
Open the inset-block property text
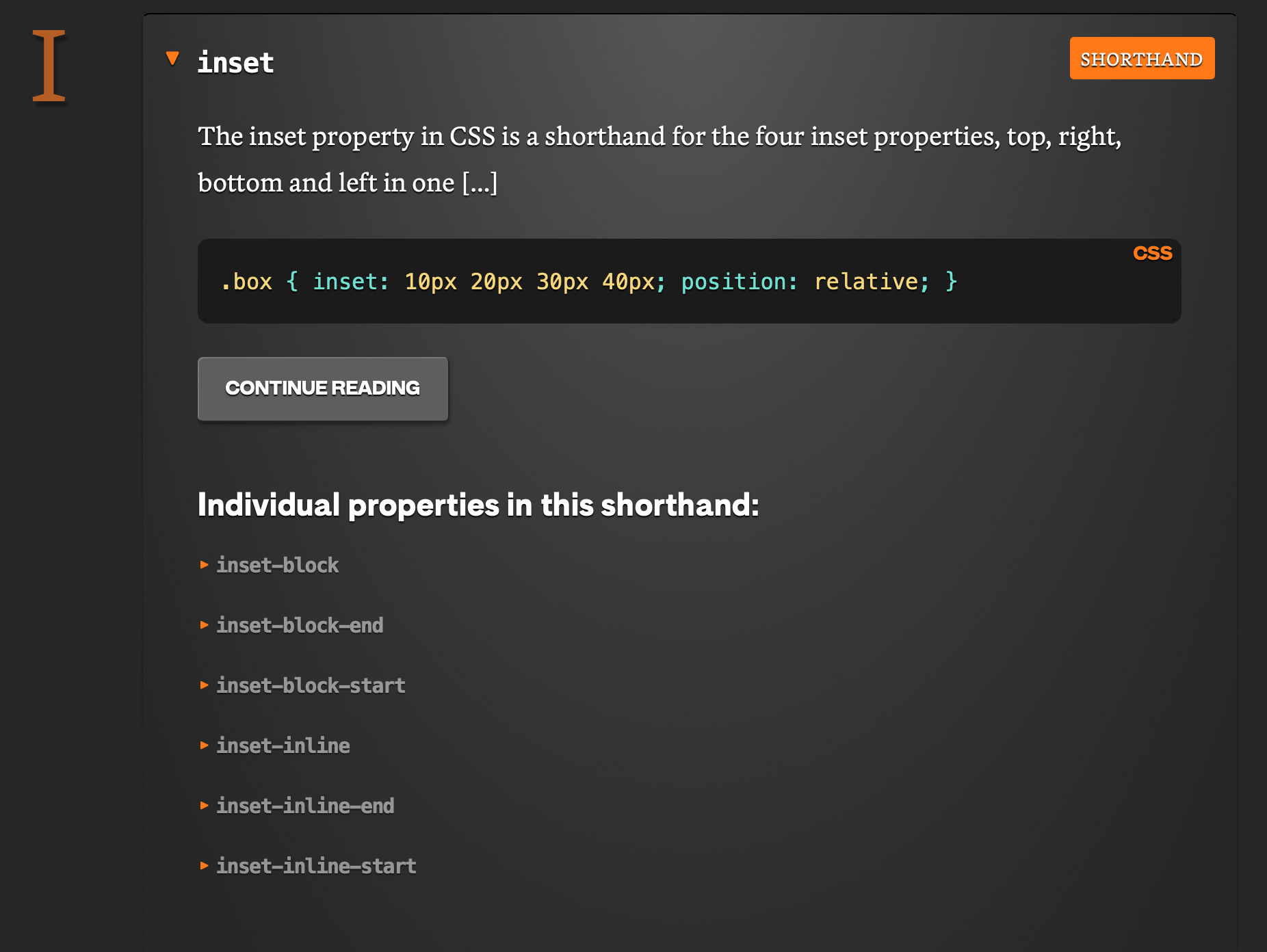(x=277, y=566)
